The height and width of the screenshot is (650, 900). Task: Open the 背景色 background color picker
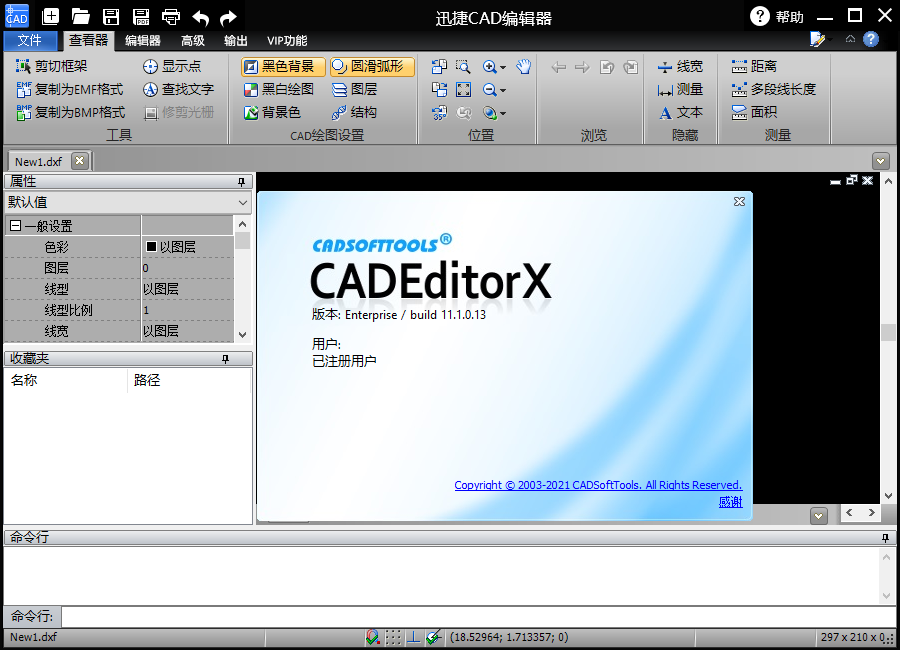pyautogui.click(x=272, y=113)
